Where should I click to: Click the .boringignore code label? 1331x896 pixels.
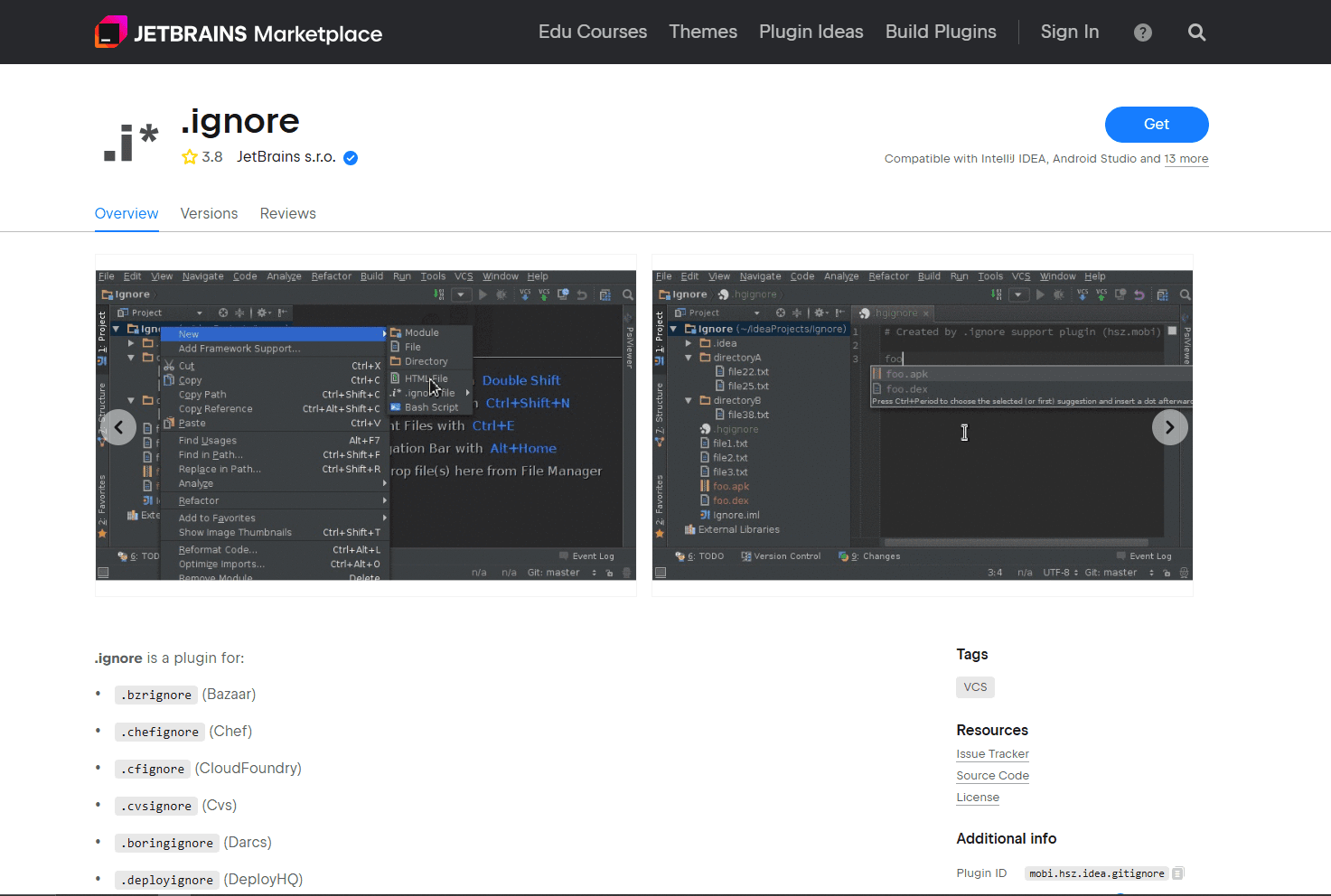click(x=167, y=843)
